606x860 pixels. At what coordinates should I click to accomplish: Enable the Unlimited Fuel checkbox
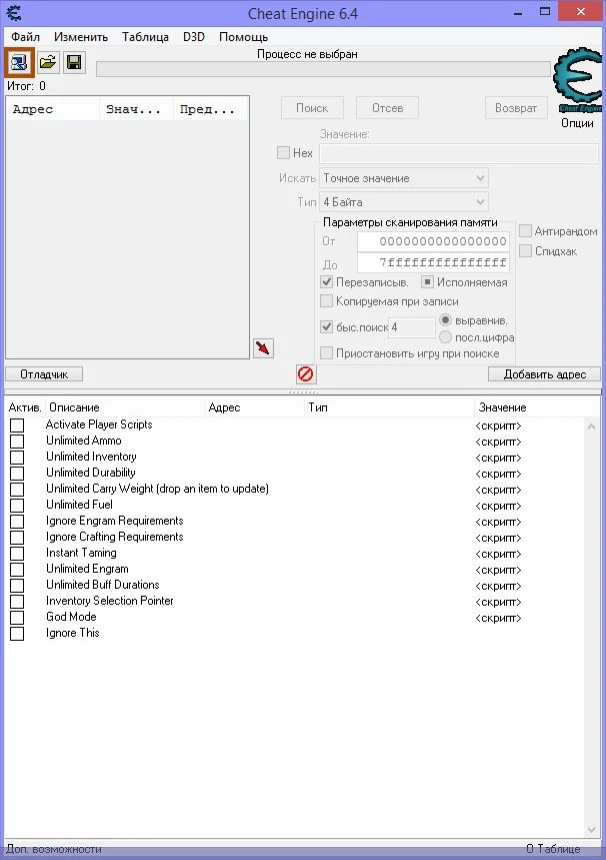[x=17, y=505]
